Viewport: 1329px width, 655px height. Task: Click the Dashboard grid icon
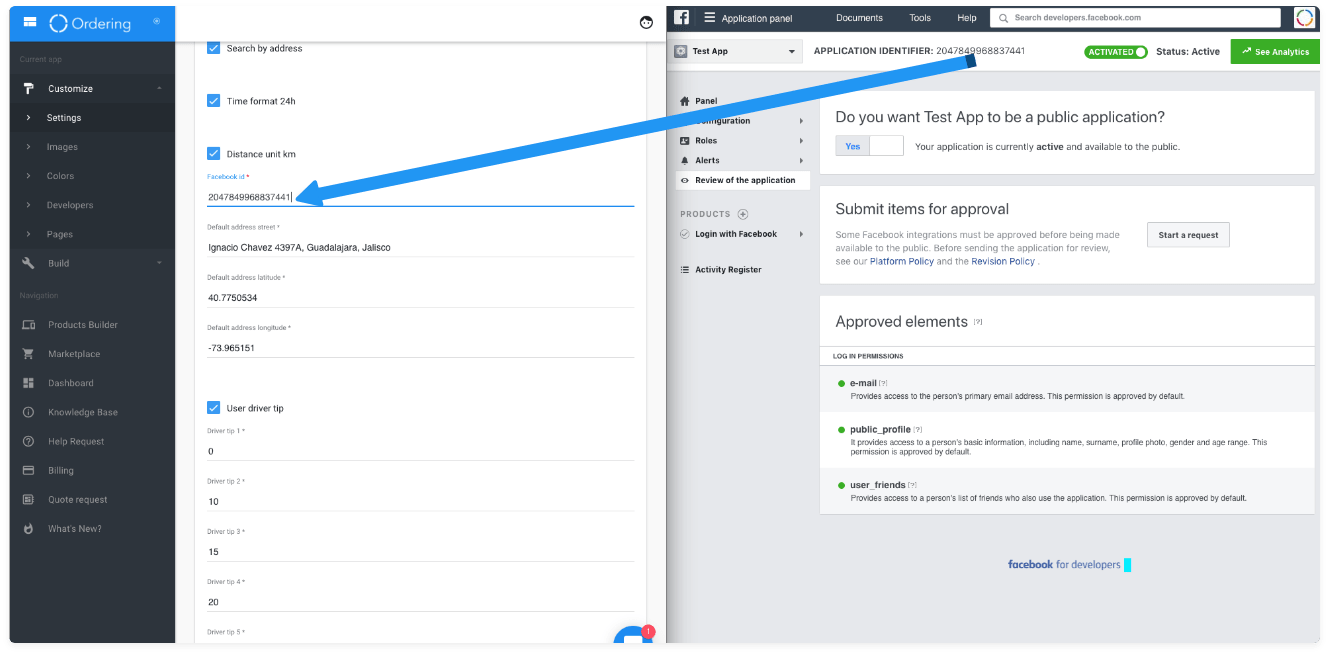pos(28,383)
